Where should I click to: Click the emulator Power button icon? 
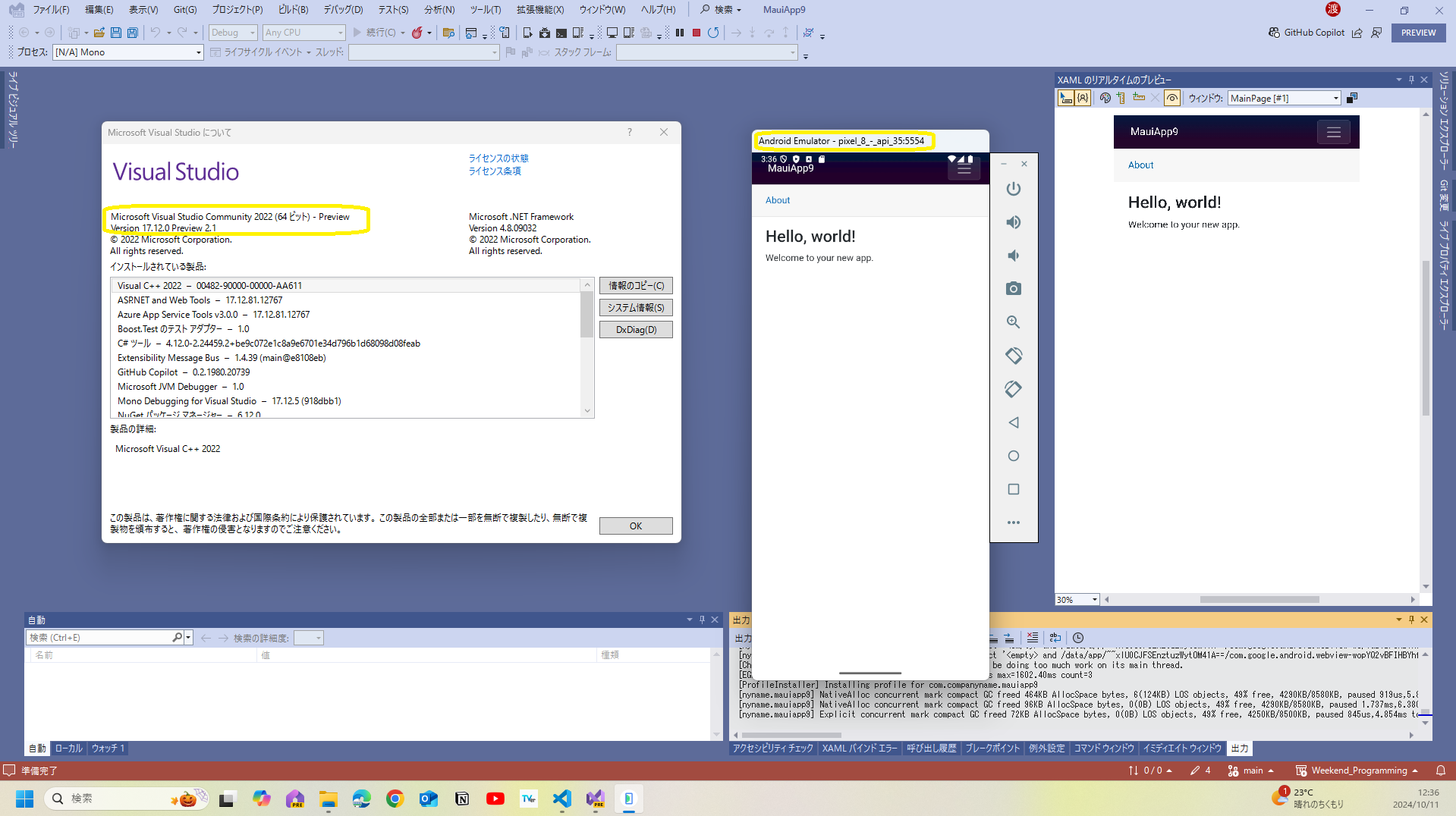pos(1014,189)
